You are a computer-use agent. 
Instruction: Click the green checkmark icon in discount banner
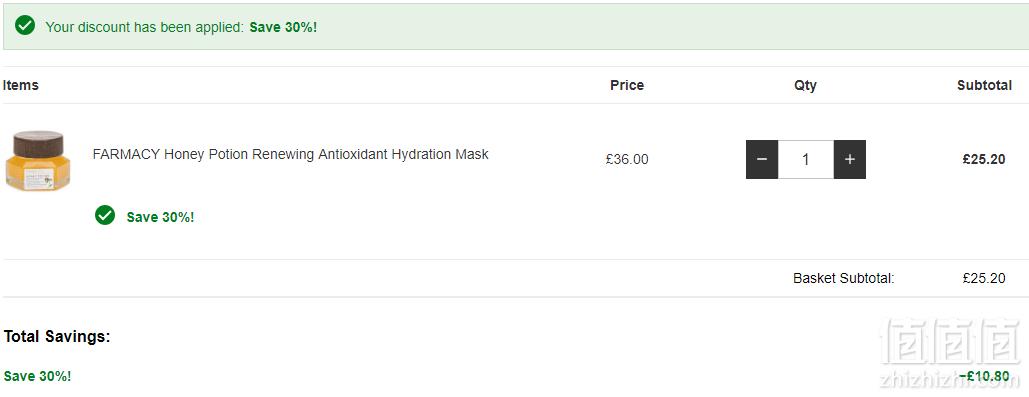[x=25, y=26]
